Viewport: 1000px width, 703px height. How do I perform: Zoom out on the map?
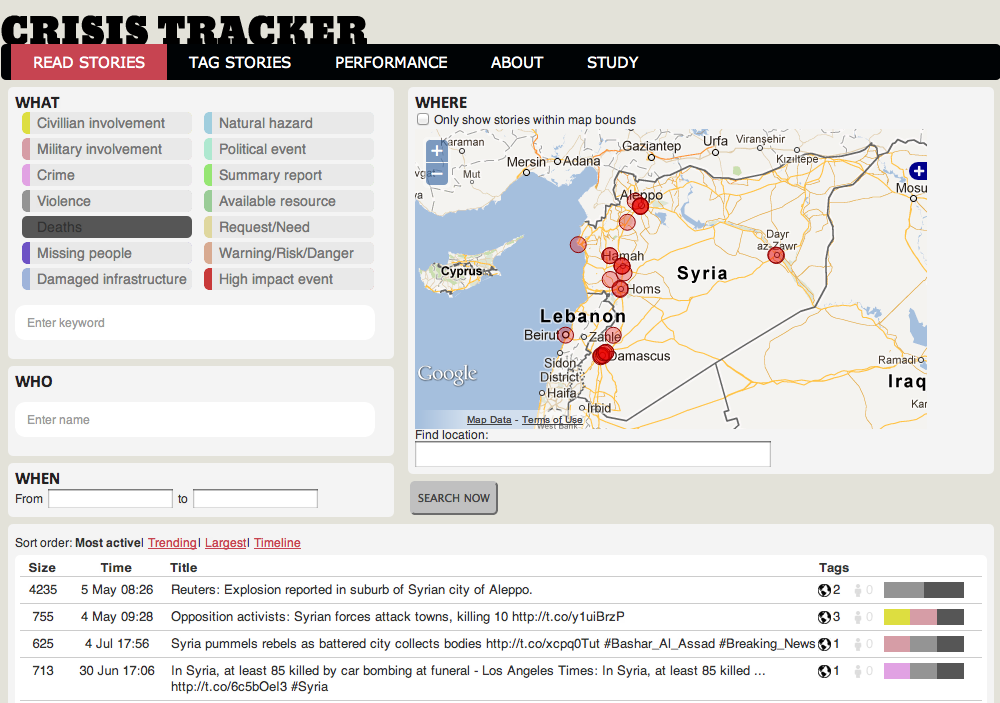tap(436, 174)
